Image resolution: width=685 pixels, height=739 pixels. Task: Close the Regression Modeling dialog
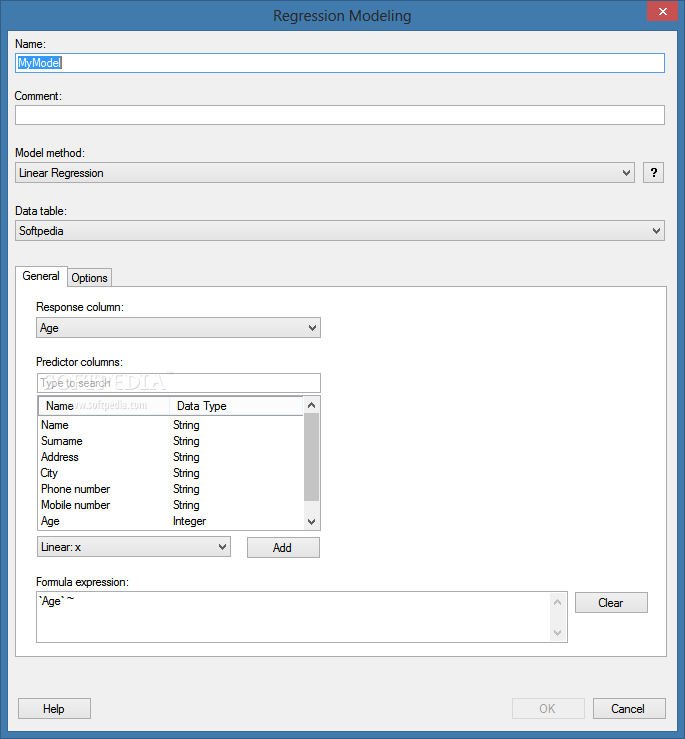coord(662,11)
